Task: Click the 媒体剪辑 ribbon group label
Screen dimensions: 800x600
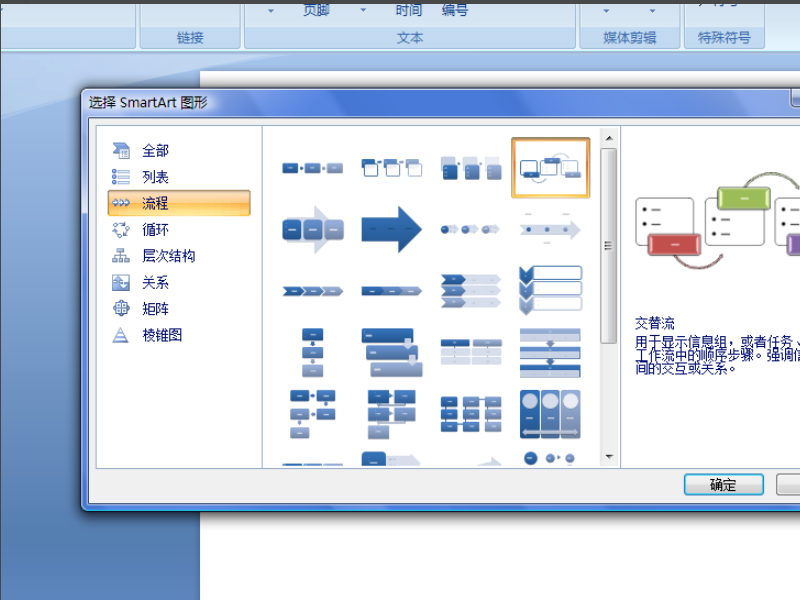Action: 630,38
